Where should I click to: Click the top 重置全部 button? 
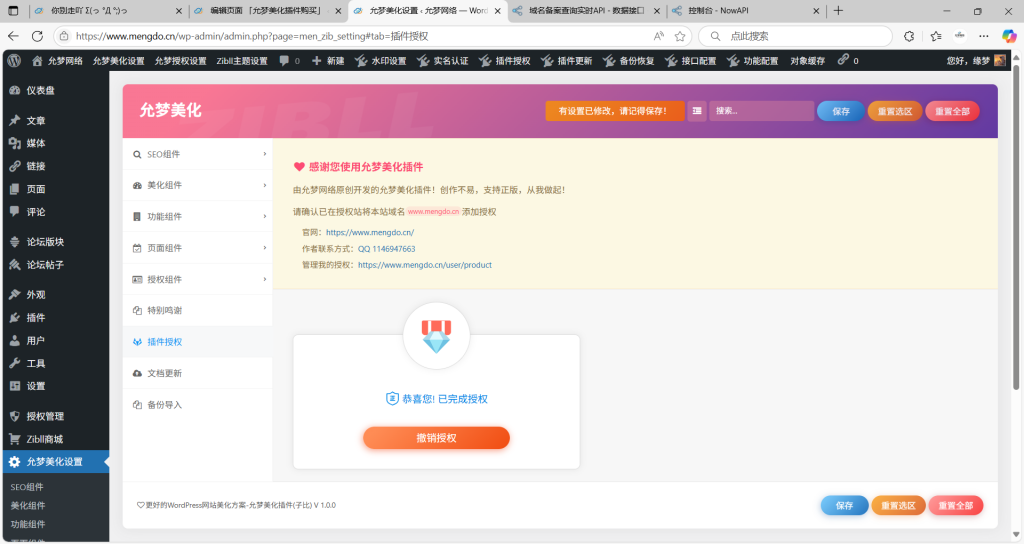[x=952, y=111]
